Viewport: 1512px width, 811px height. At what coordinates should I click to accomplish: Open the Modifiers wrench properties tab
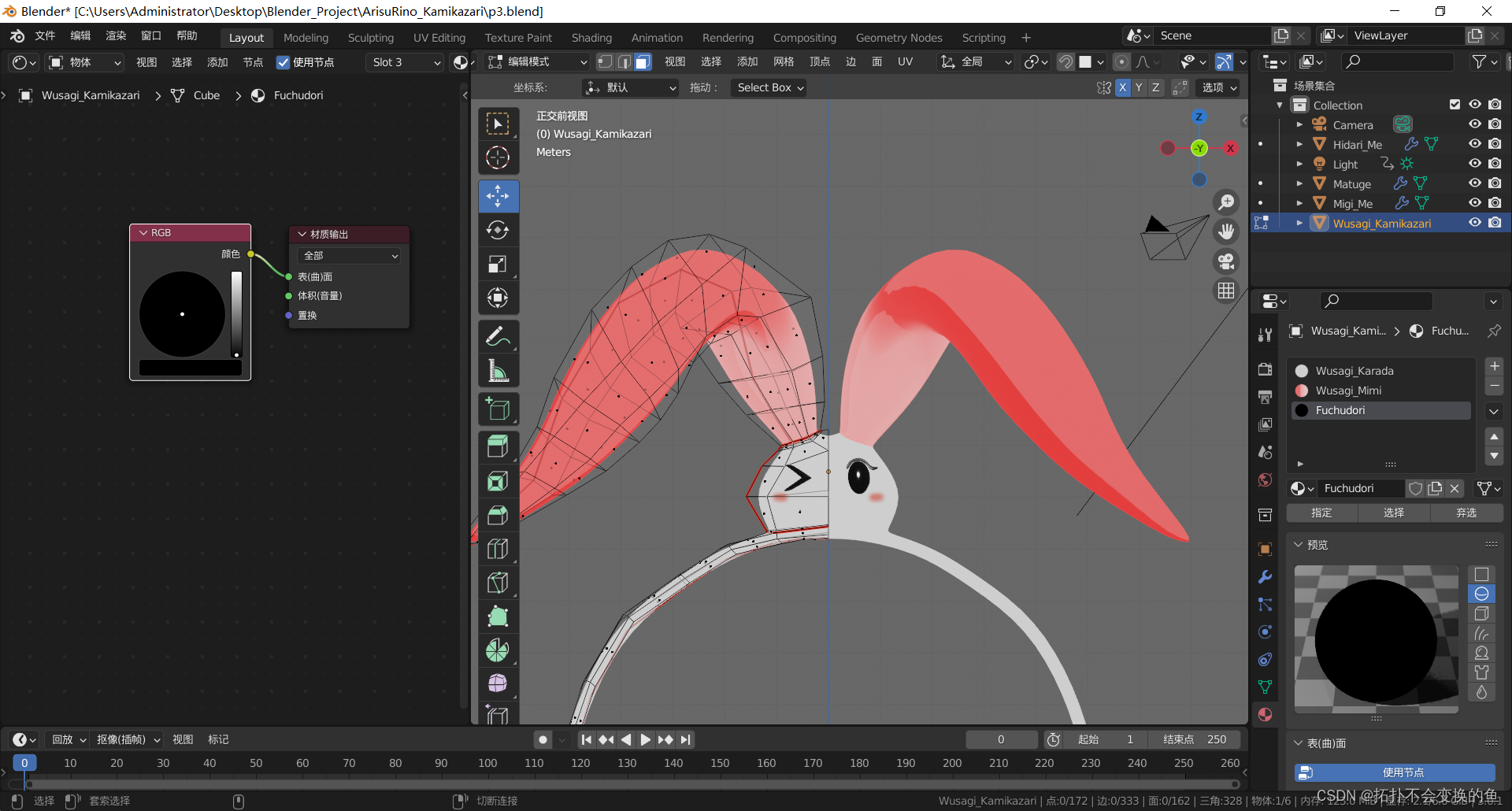click(x=1266, y=577)
